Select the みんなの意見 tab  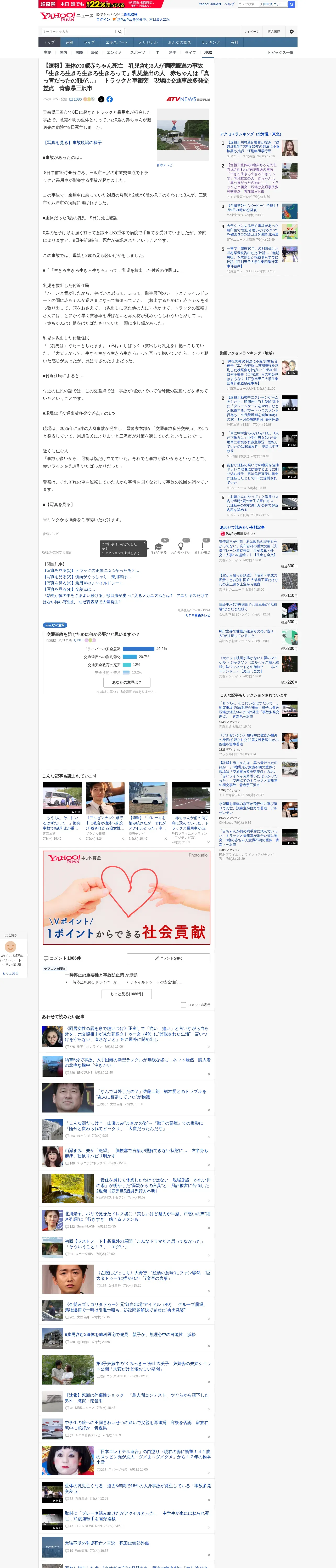pos(179,43)
